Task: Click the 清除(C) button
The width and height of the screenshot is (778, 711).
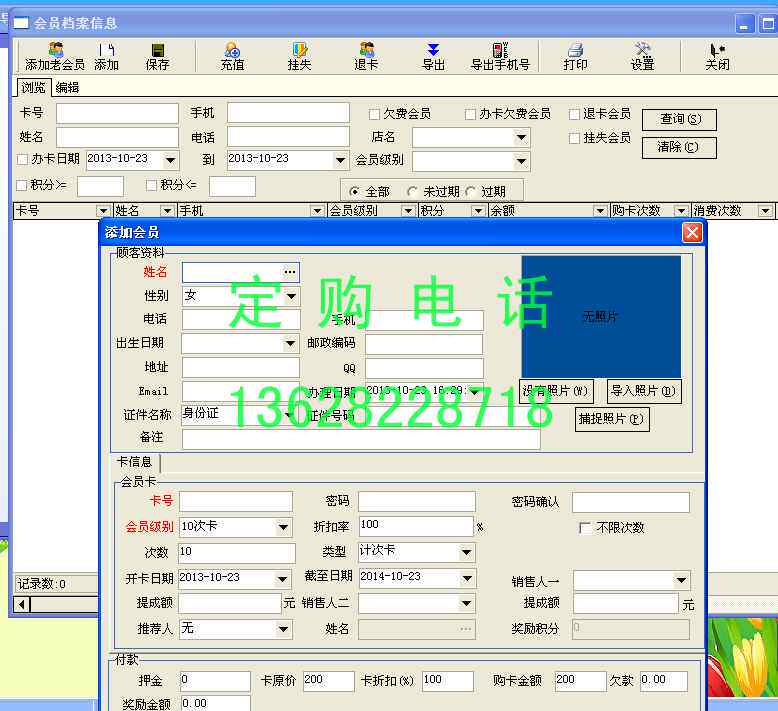Action: (679, 147)
